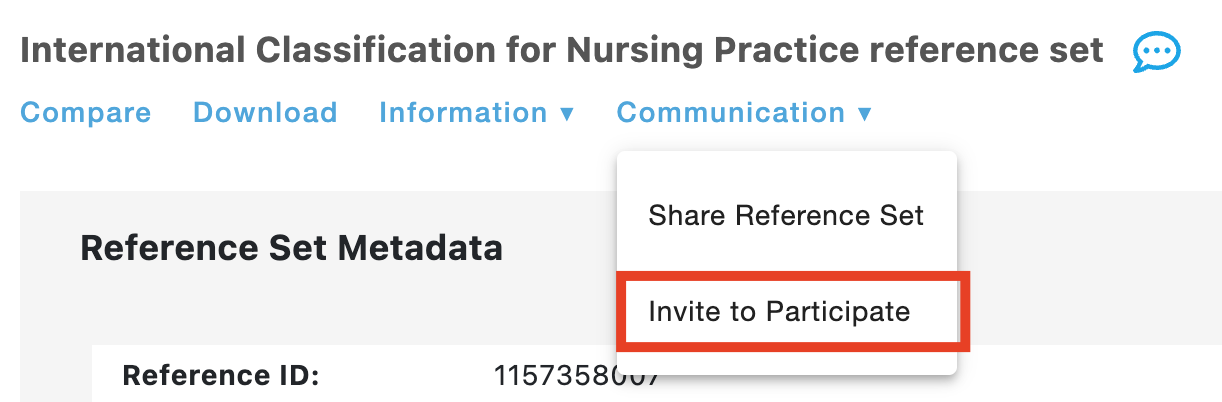Click the Reference Set Metadata heading
Image resolution: width=1222 pixels, height=402 pixels.
coord(291,247)
